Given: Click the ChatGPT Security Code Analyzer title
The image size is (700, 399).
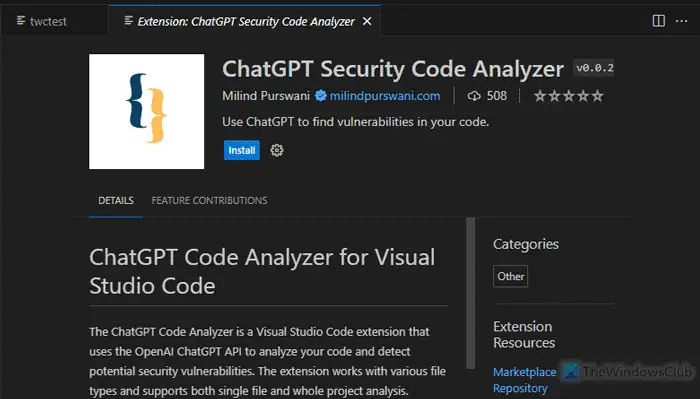Looking at the screenshot, I should [393, 69].
